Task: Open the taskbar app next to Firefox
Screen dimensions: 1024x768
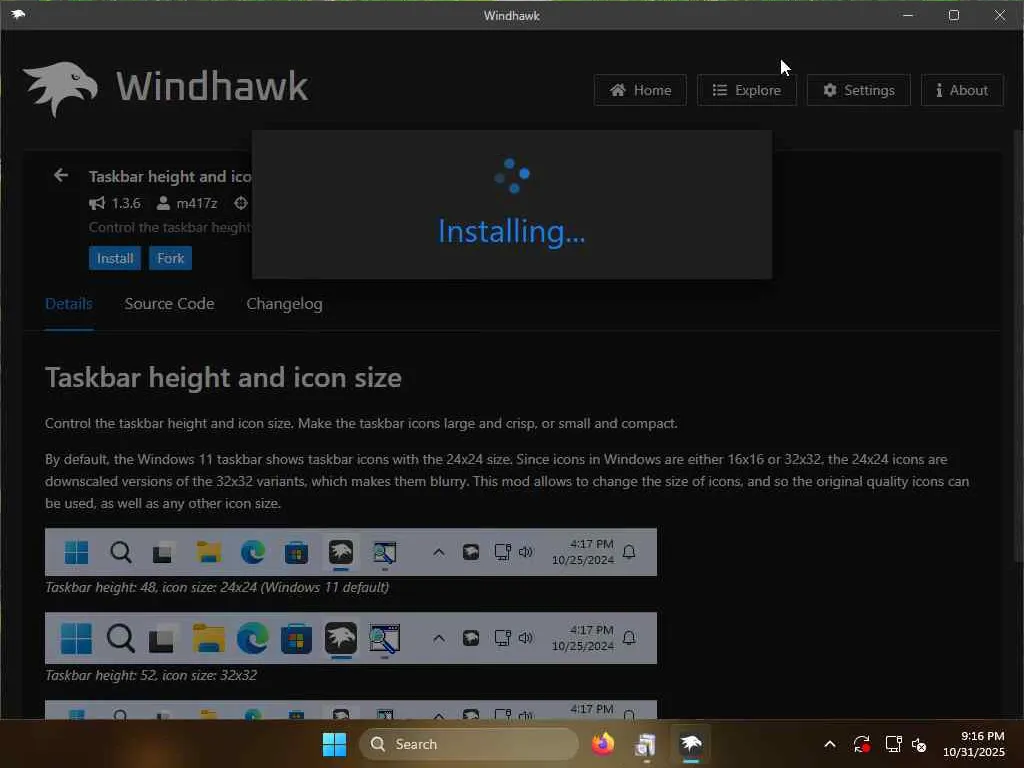Action: pyautogui.click(x=646, y=744)
